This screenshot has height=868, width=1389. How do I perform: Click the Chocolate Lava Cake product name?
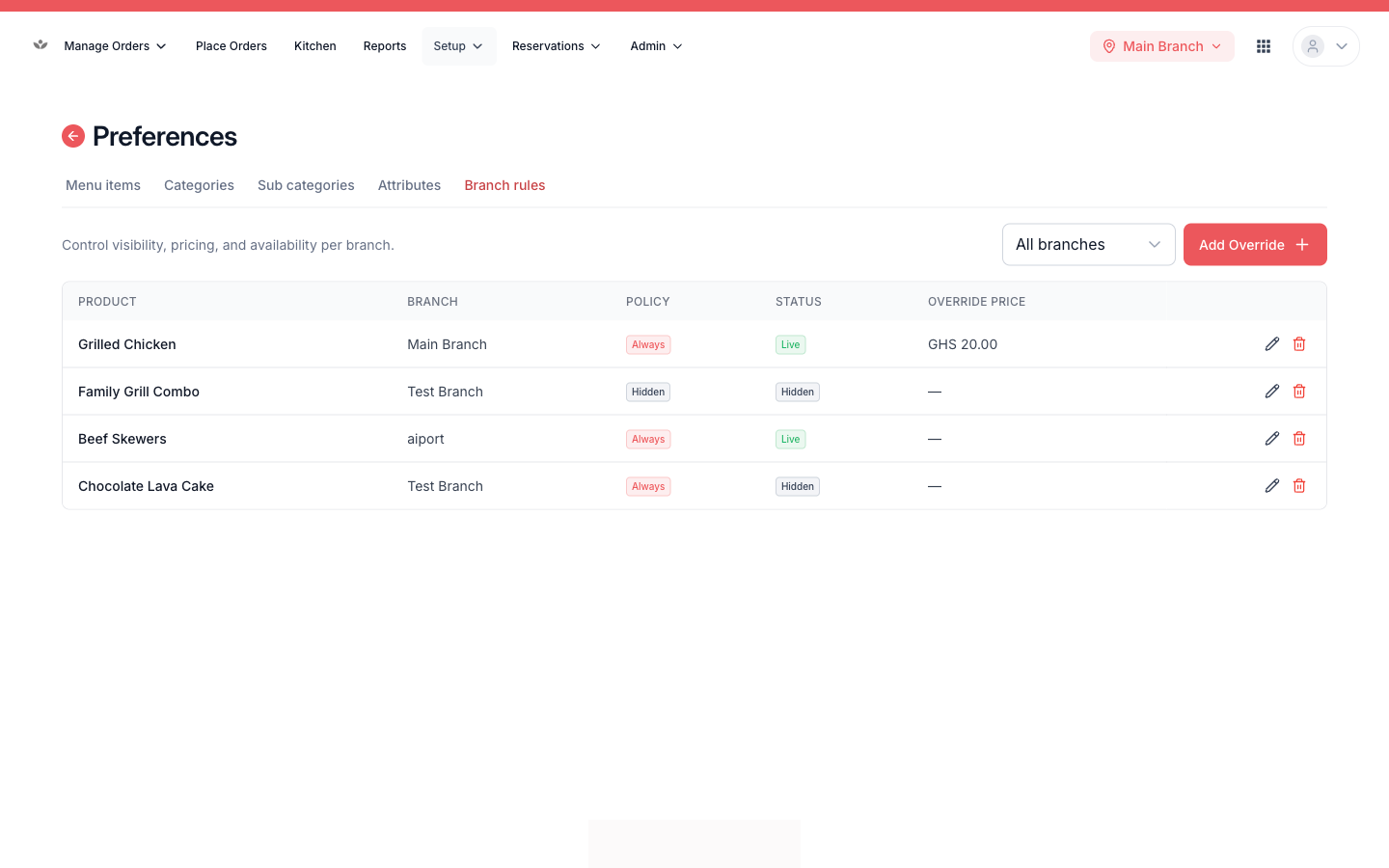pyautogui.click(x=147, y=486)
